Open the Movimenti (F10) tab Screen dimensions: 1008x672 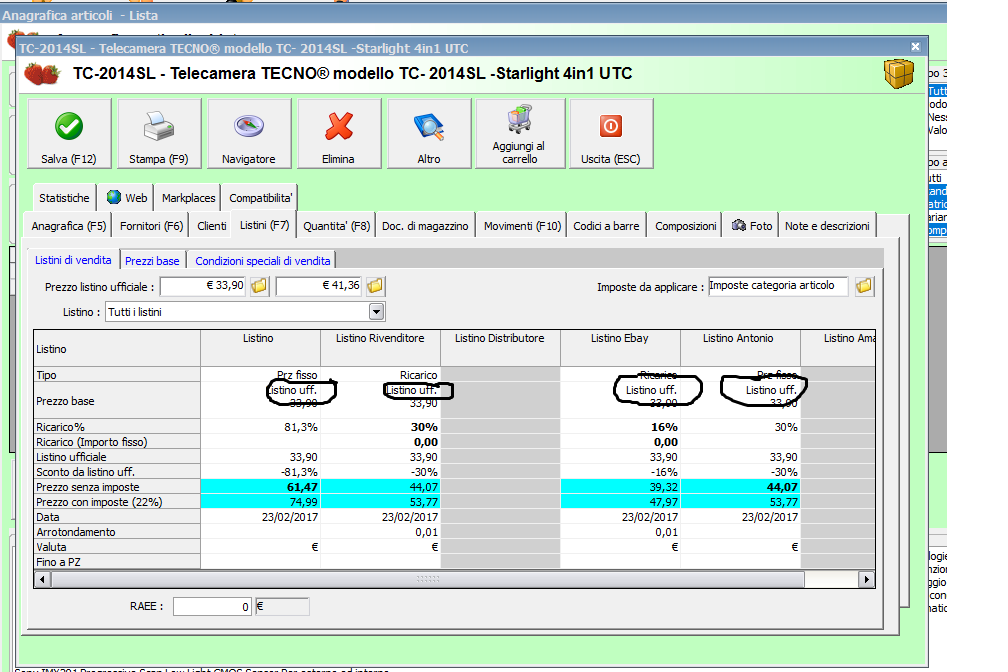click(x=522, y=226)
